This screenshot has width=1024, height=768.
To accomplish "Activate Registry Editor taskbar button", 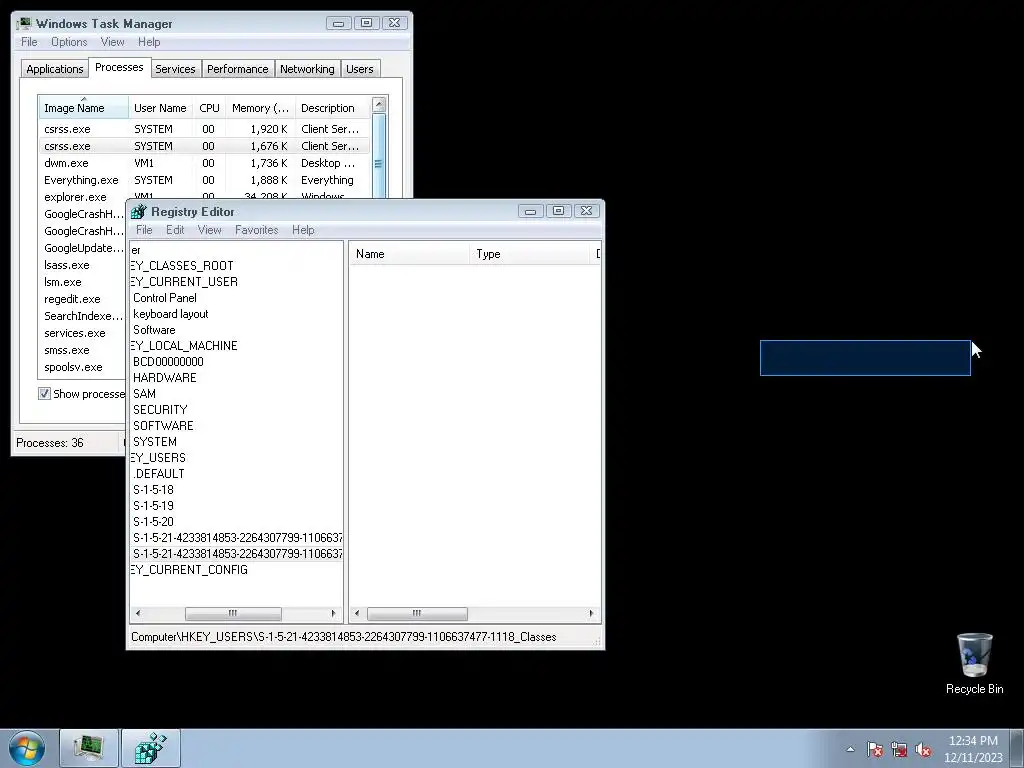I will [x=151, y=748].
